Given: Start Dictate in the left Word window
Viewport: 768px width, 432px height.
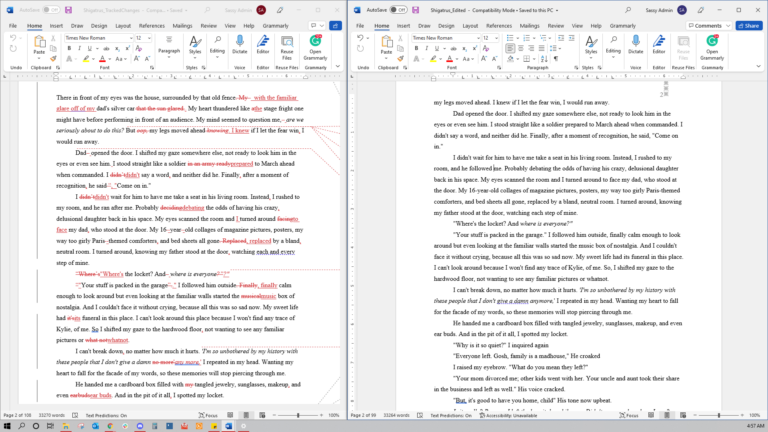Looking at the screenshot, I should [x=240, y=45].
